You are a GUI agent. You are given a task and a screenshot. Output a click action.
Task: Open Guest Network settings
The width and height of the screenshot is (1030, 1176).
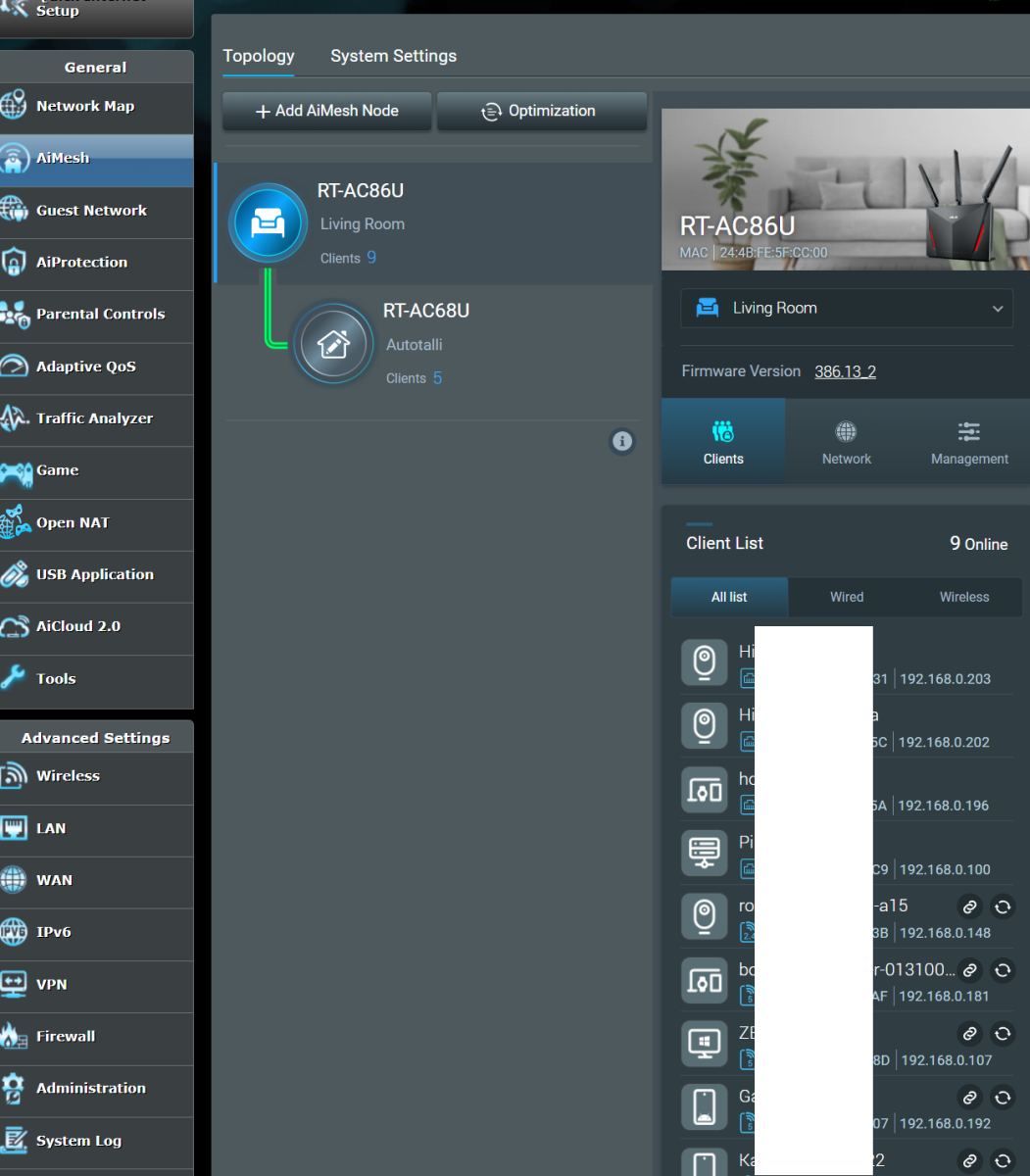pyautogui.click(x=96, y=211)
